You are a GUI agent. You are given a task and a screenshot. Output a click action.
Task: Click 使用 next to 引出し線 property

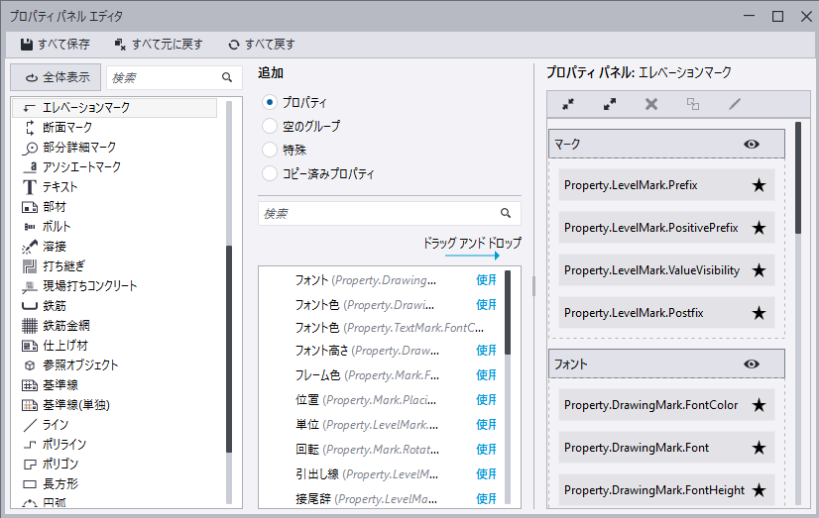click(x=486, y=474)
